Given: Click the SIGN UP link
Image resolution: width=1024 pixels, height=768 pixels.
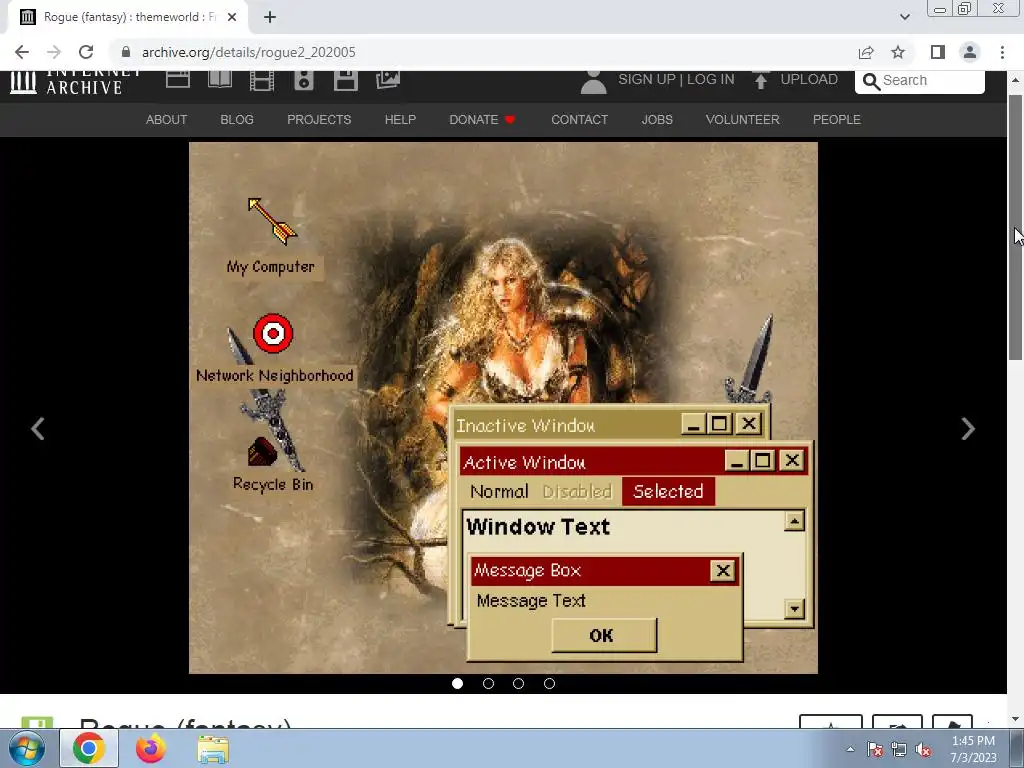Looking at the screenshot, I should coord(647,79).
